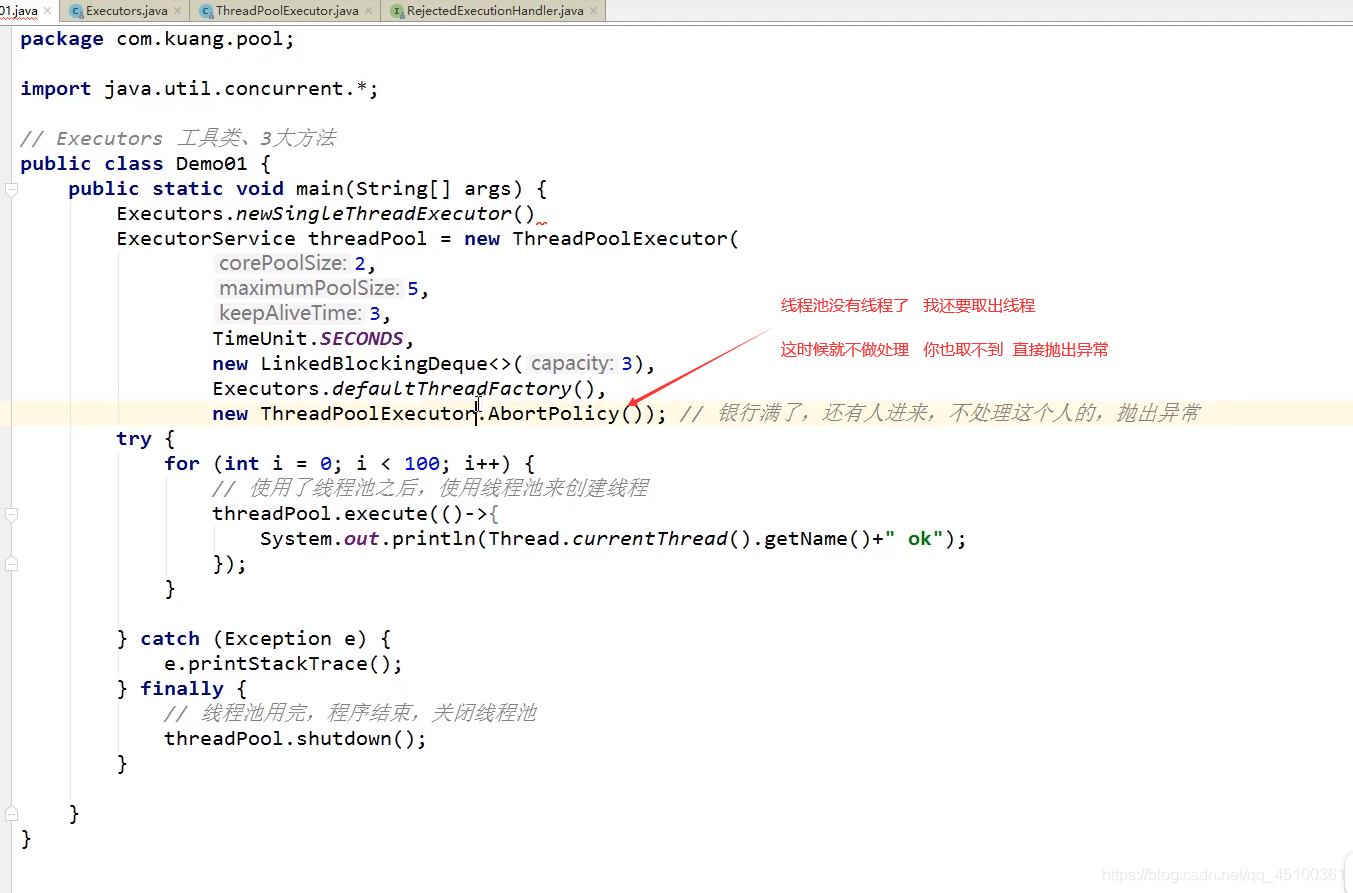Screen dimensions: 1353x893
Task: Click the try keyword
Action: (134, 439)
